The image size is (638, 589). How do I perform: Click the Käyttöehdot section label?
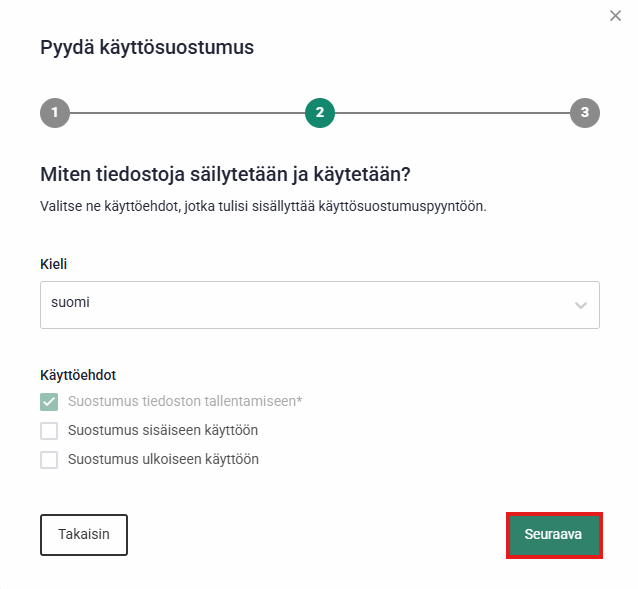(x=78, y=375)
